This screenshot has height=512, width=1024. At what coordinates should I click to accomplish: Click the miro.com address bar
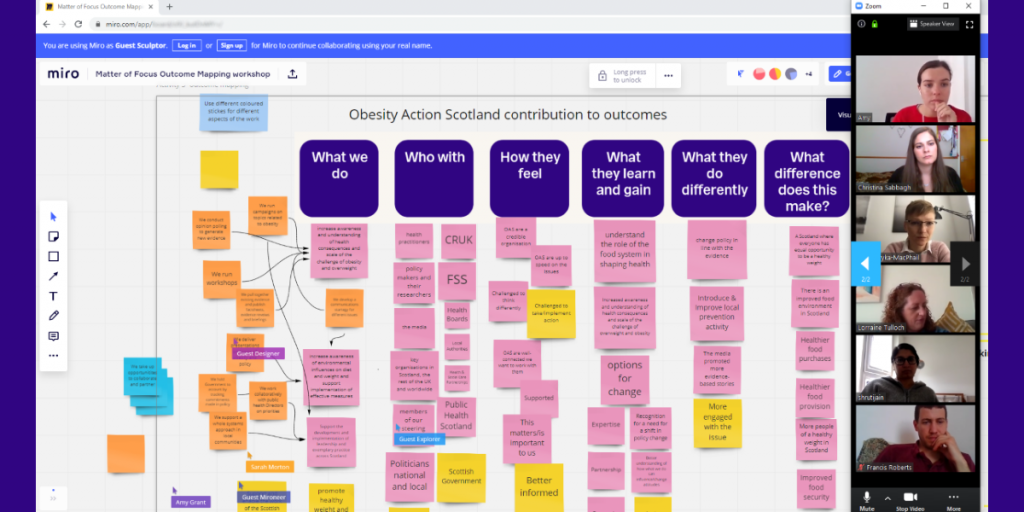[x=457, y=24]
